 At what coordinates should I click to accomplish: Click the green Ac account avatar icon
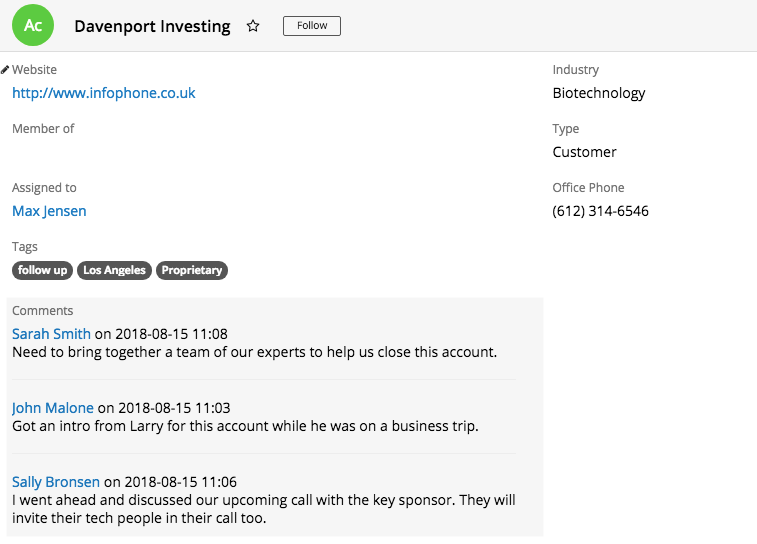click(x=33, y=25)
